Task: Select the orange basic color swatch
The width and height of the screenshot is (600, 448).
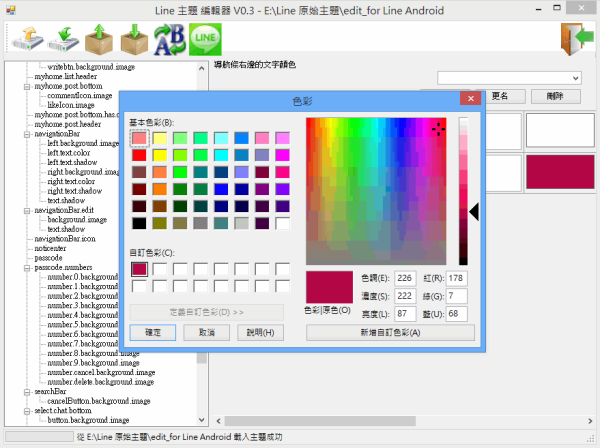Action: pos(160,189)
